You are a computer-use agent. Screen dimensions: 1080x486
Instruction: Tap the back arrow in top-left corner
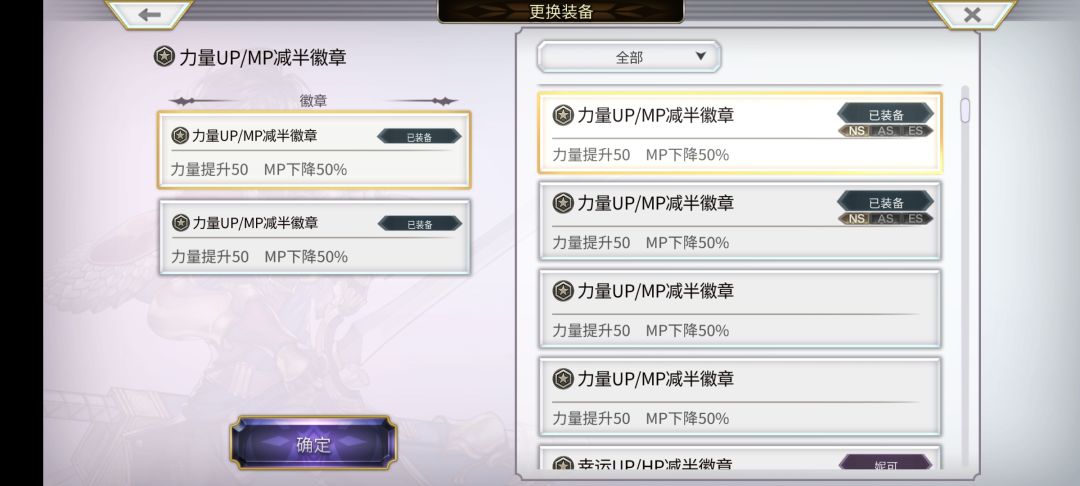(x=150, y=14)
